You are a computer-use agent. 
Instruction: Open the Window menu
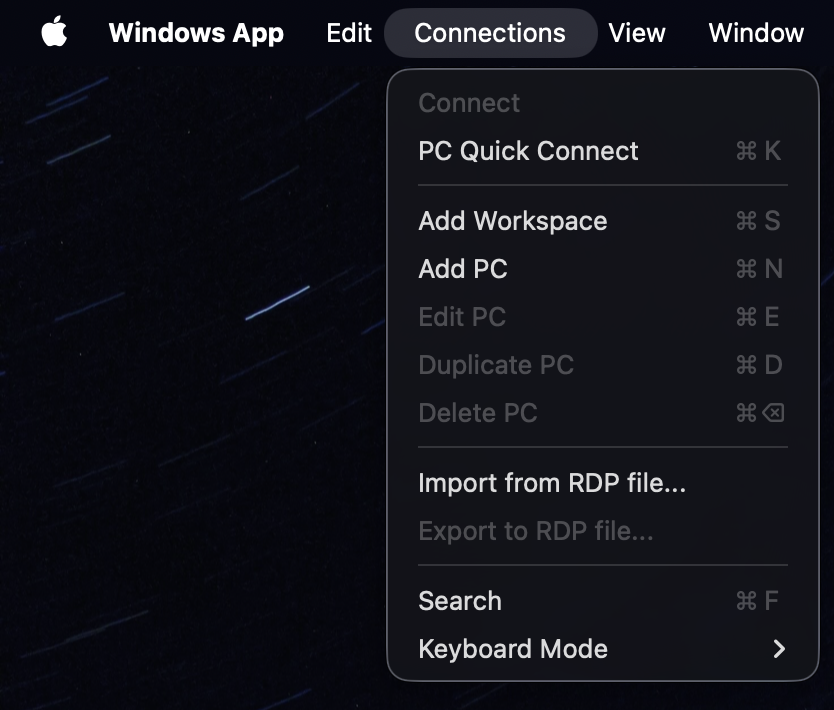coord(756,32)
